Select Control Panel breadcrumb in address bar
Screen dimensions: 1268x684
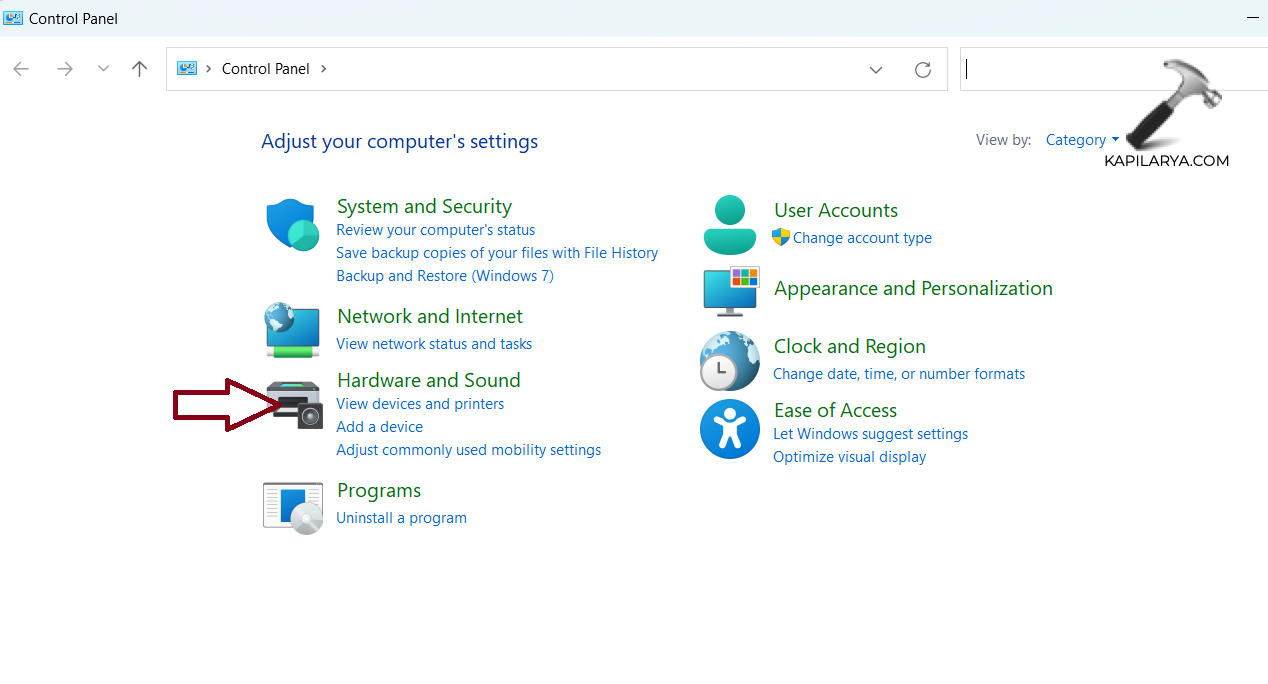point(266,69)
